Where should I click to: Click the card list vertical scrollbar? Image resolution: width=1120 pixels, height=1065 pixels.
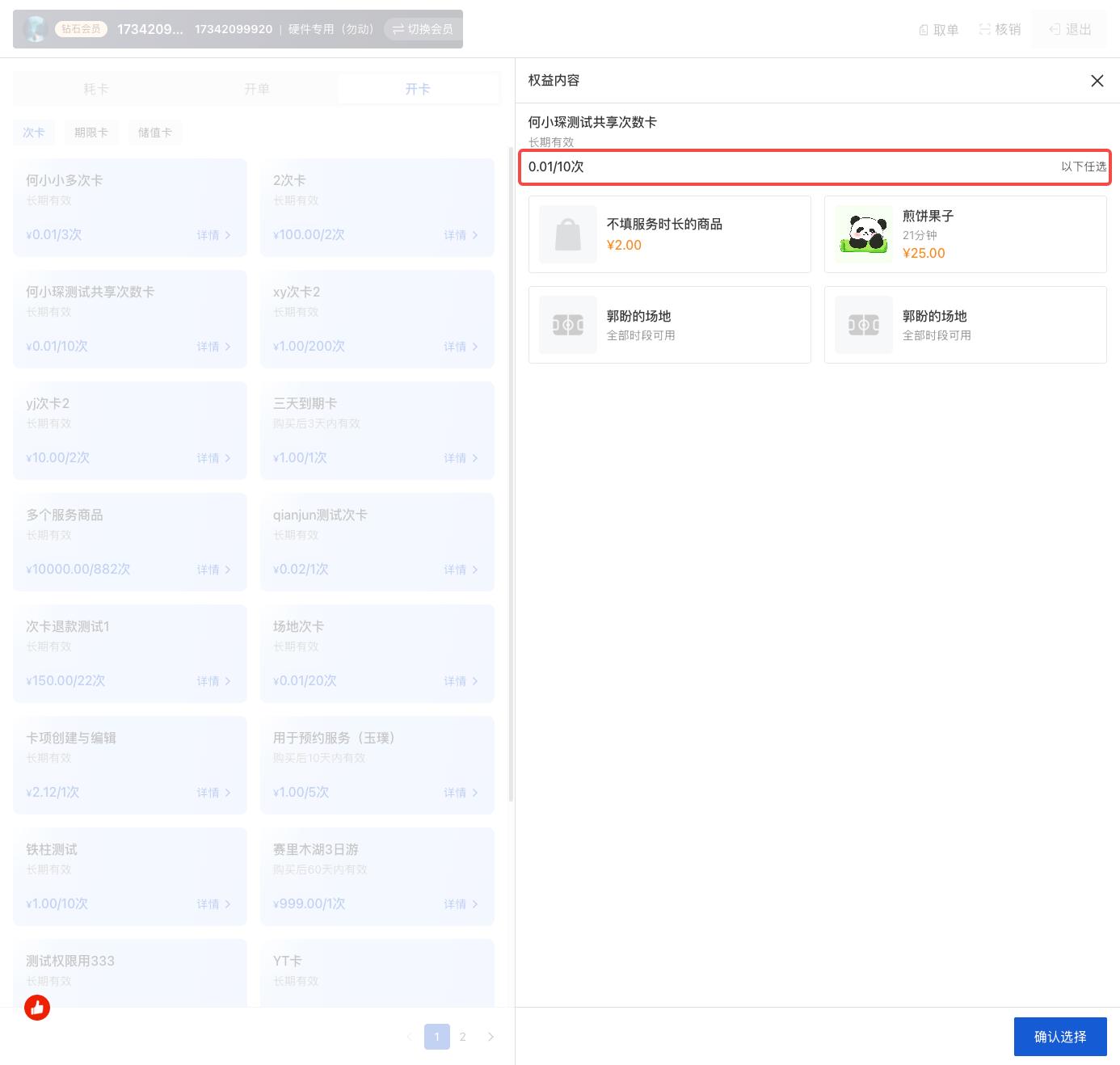click(x=511, y=474)
